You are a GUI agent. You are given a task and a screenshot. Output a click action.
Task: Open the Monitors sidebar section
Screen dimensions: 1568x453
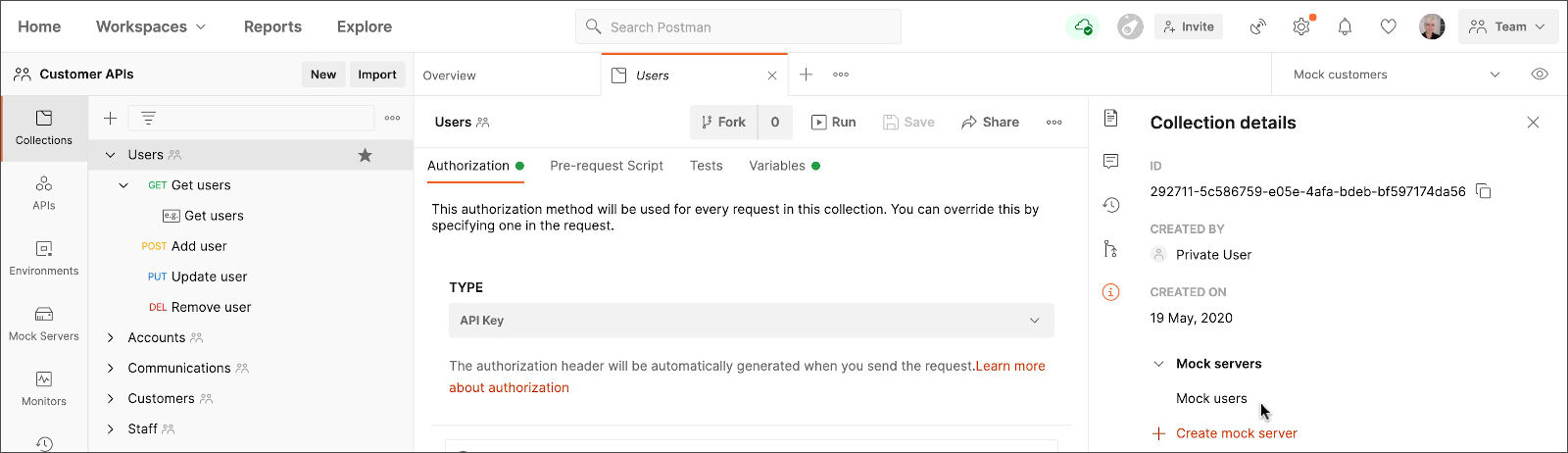coord(44,388)
